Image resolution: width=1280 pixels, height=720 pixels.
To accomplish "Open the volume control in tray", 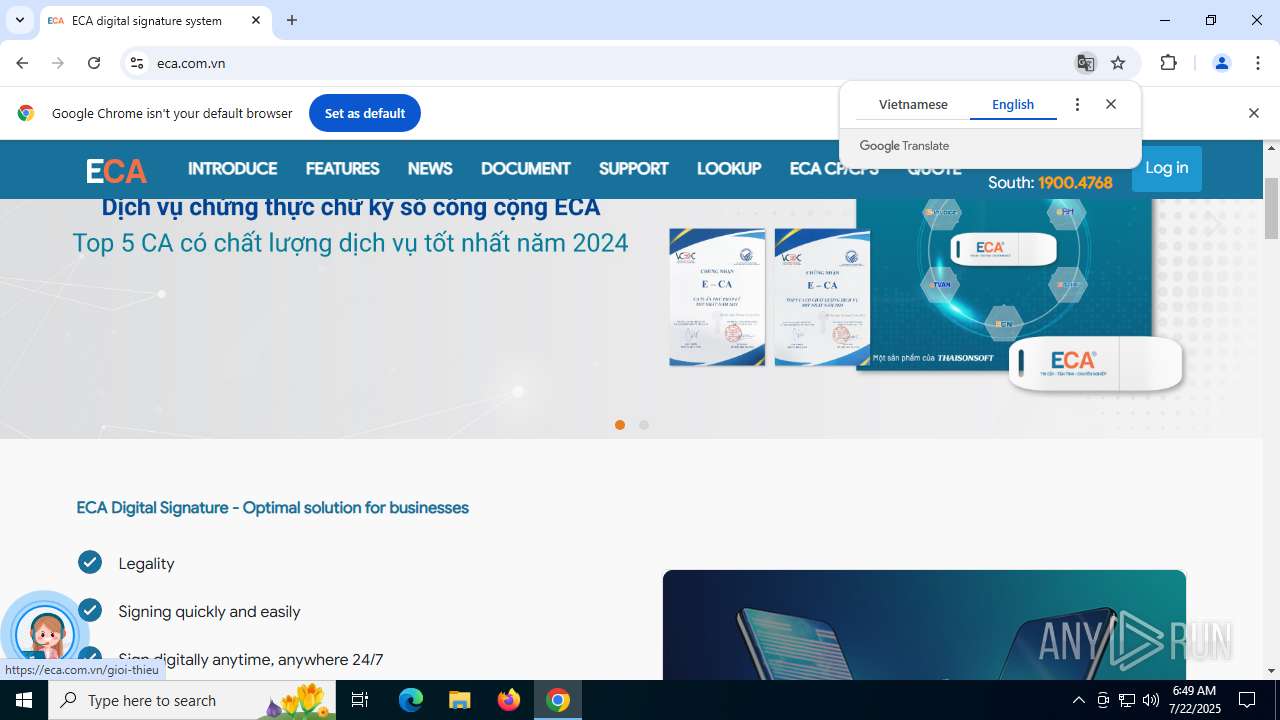I will 1150,700.
